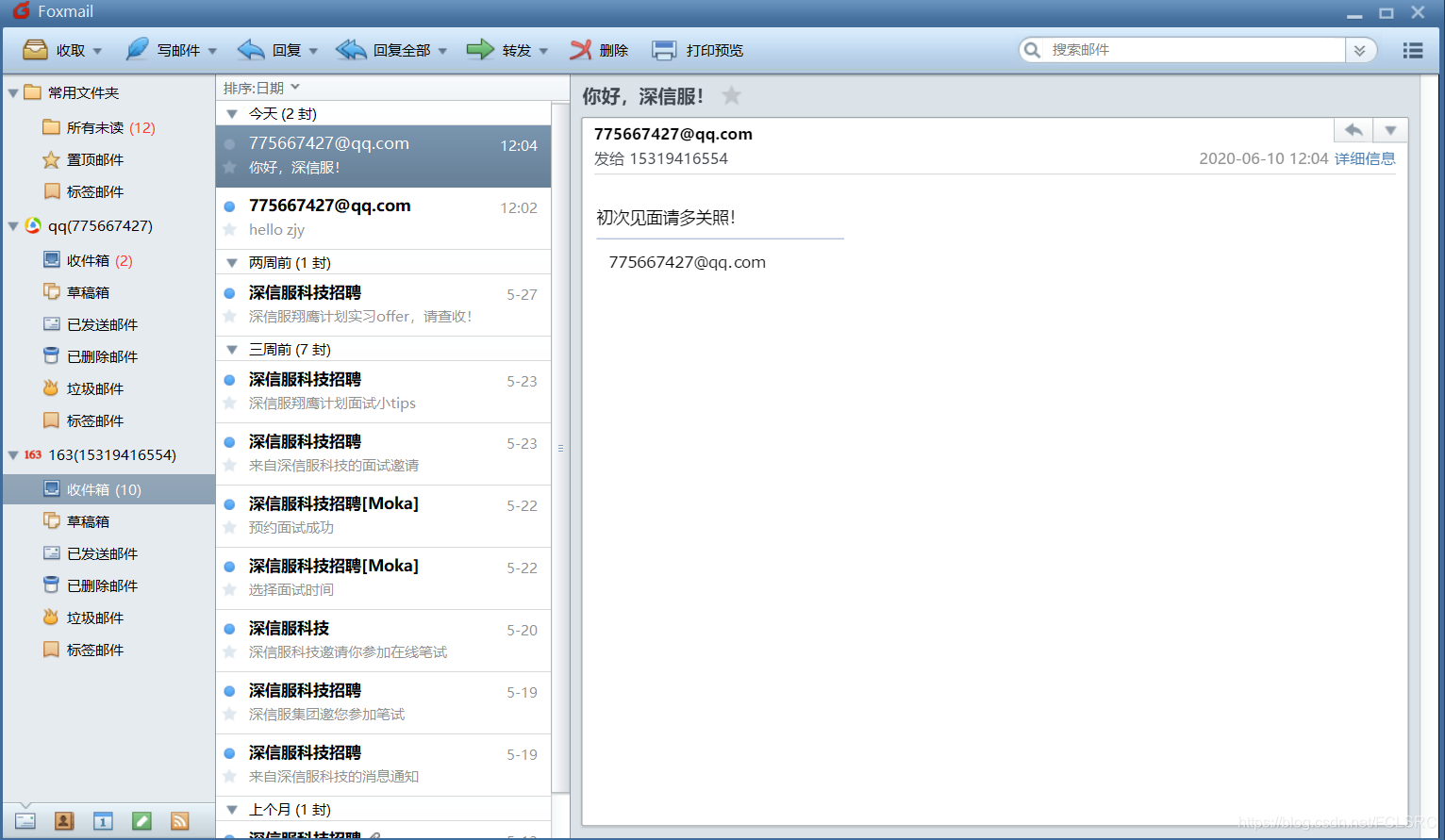Open 163 account 草稿箱 folder
Screen dimensions: 1445x840
[x=88, y=521]
